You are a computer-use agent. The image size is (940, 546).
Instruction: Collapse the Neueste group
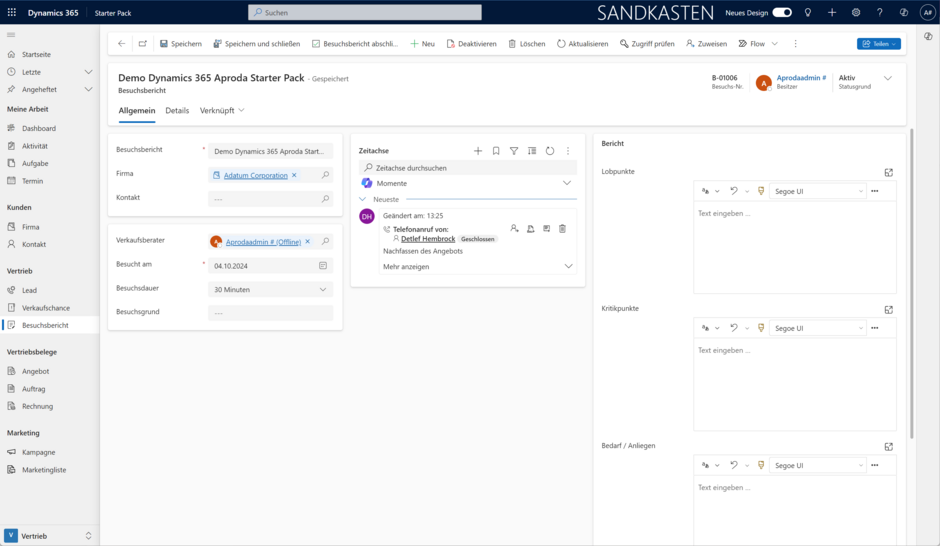(x=363, y=199)
